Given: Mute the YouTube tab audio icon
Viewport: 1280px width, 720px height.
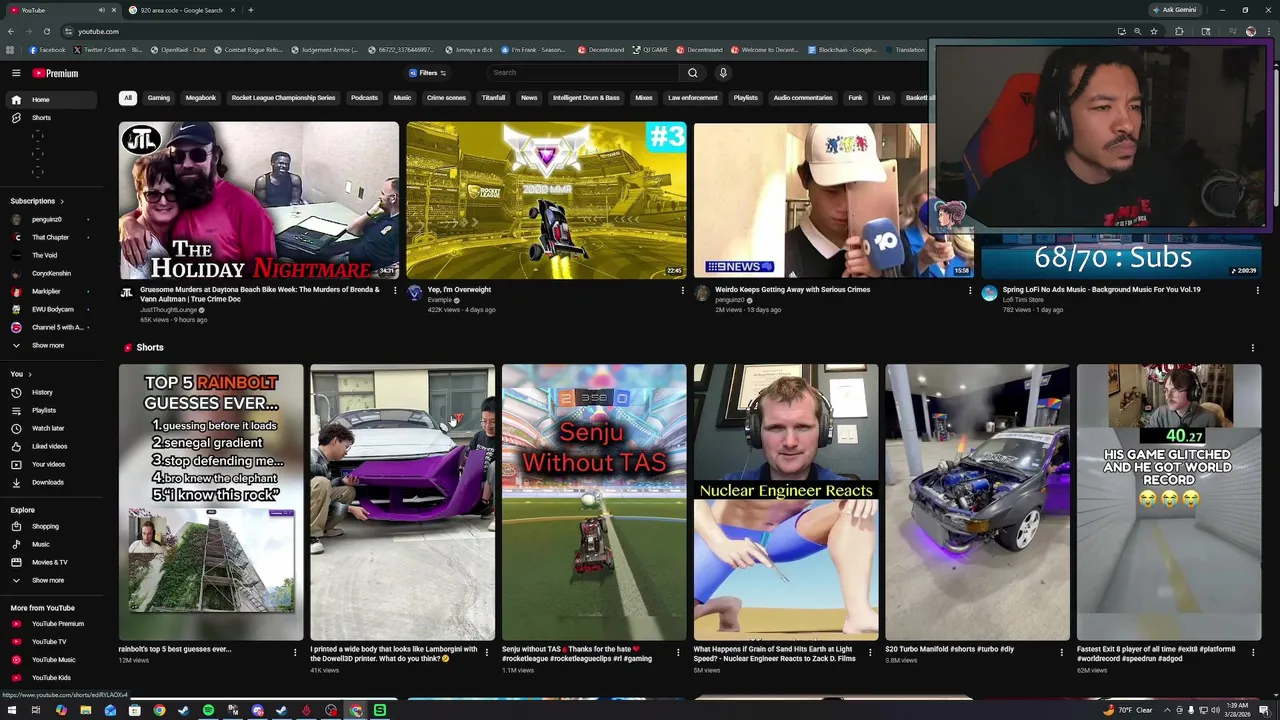Looking at the screenshot, I should 101,10.
